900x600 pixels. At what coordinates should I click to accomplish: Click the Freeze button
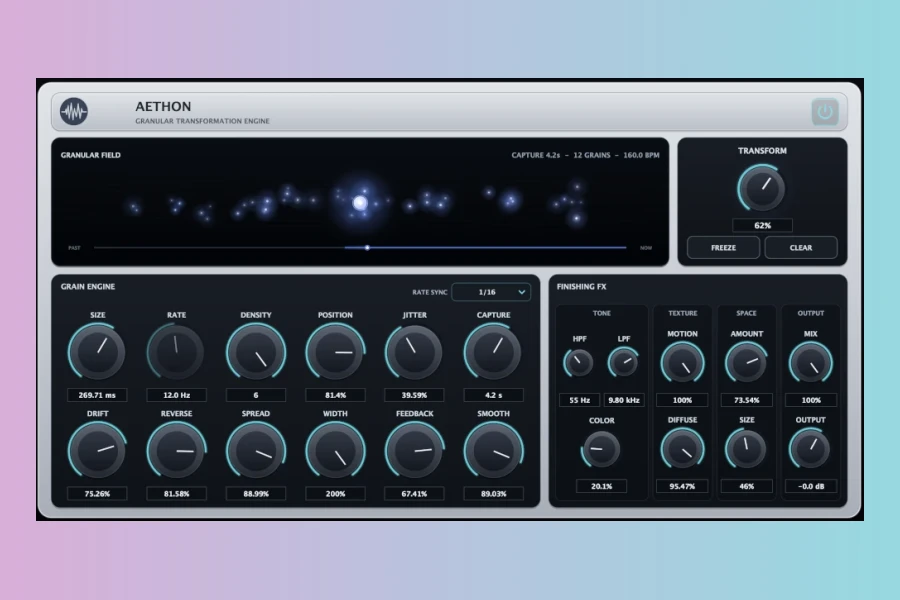click(723, 247)
